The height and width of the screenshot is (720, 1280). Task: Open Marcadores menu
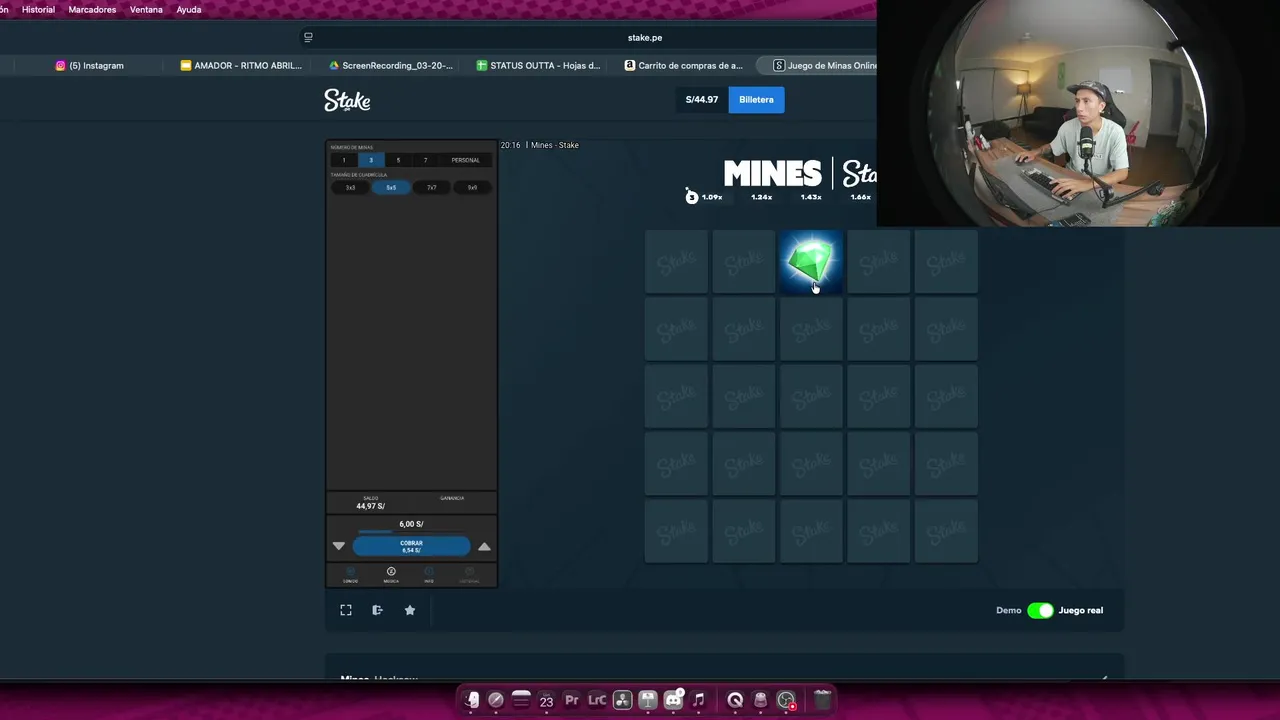pos(92,9)
